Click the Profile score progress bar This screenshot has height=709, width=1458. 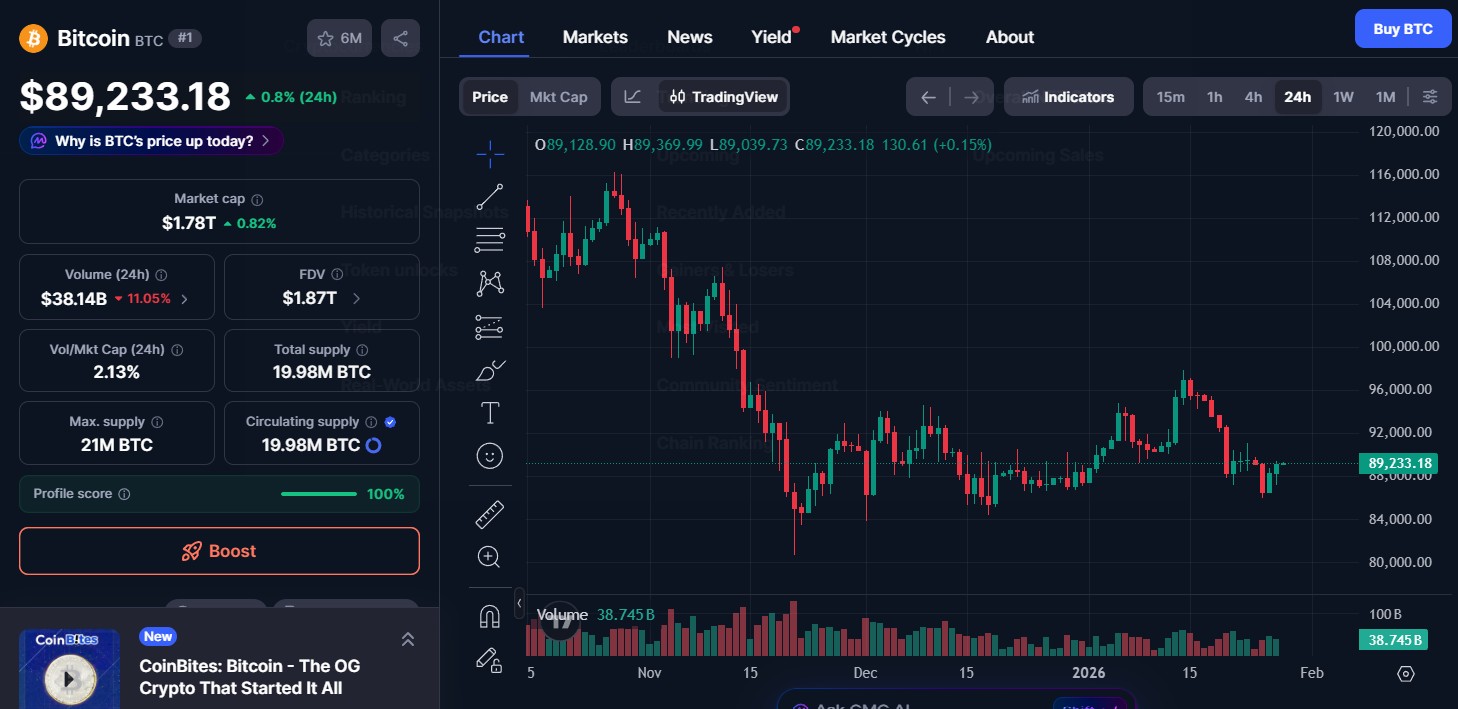318,493
